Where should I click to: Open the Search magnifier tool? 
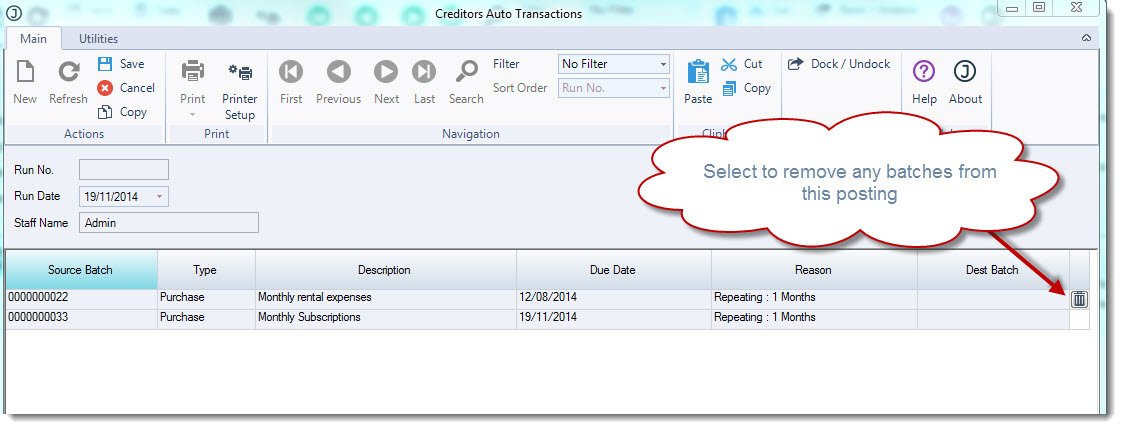(467, 72)
